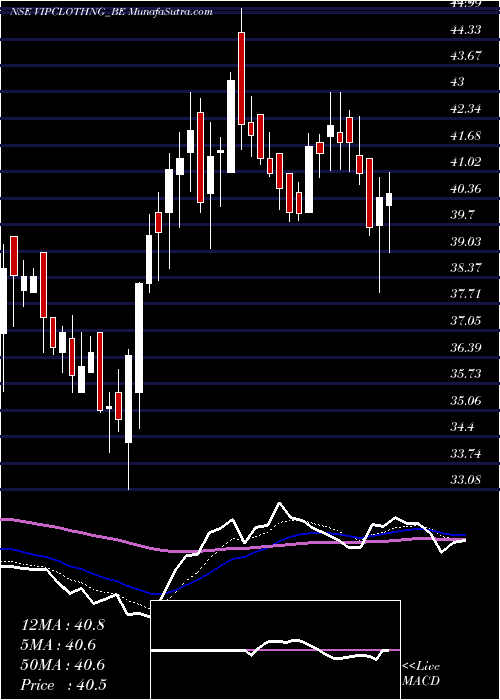Click the tallest red candlestick at the chart peak
Viewport: 500px width, 700px height.
pos(242,78)
